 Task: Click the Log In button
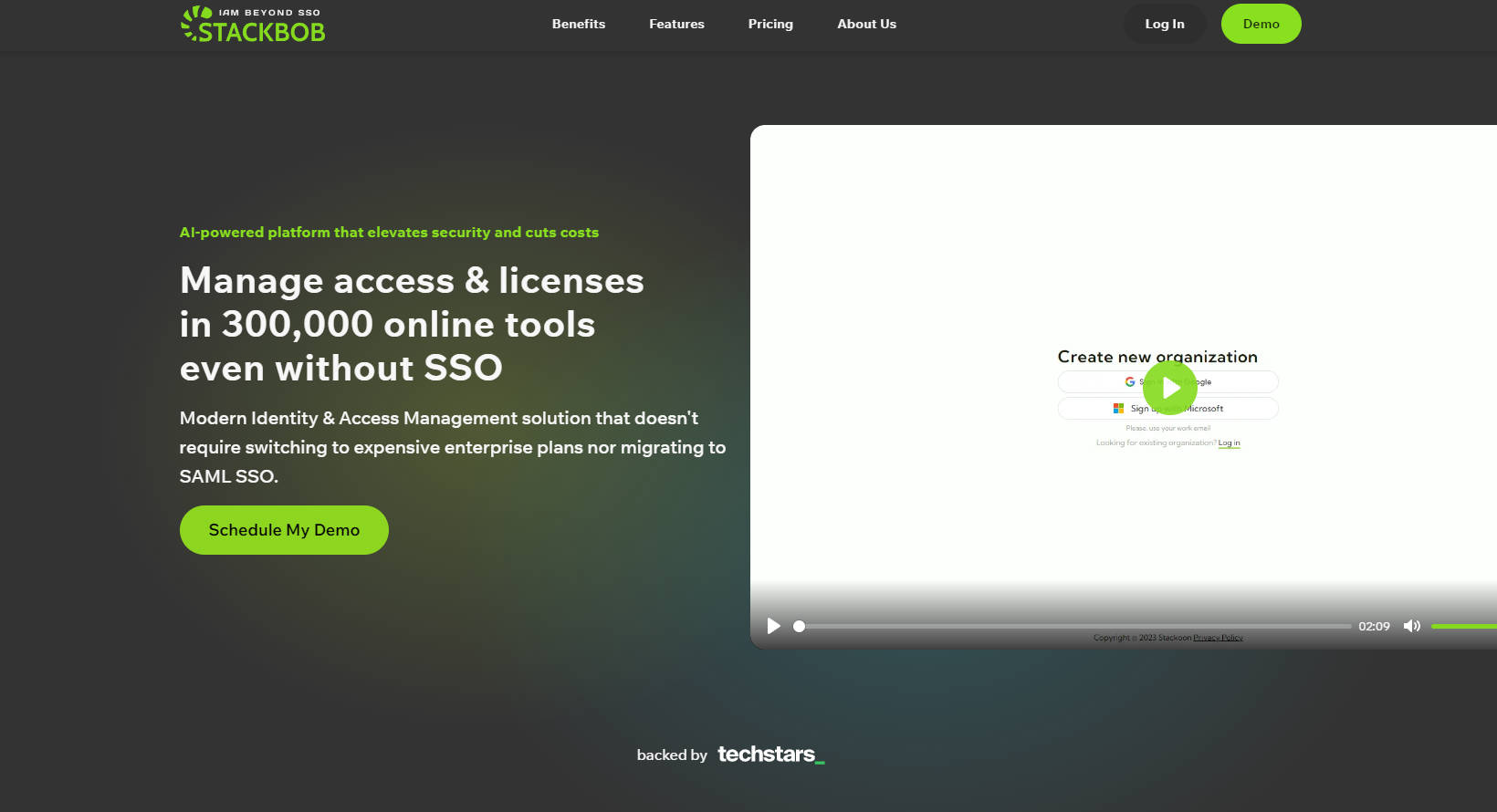click(x=1164, y=24)
